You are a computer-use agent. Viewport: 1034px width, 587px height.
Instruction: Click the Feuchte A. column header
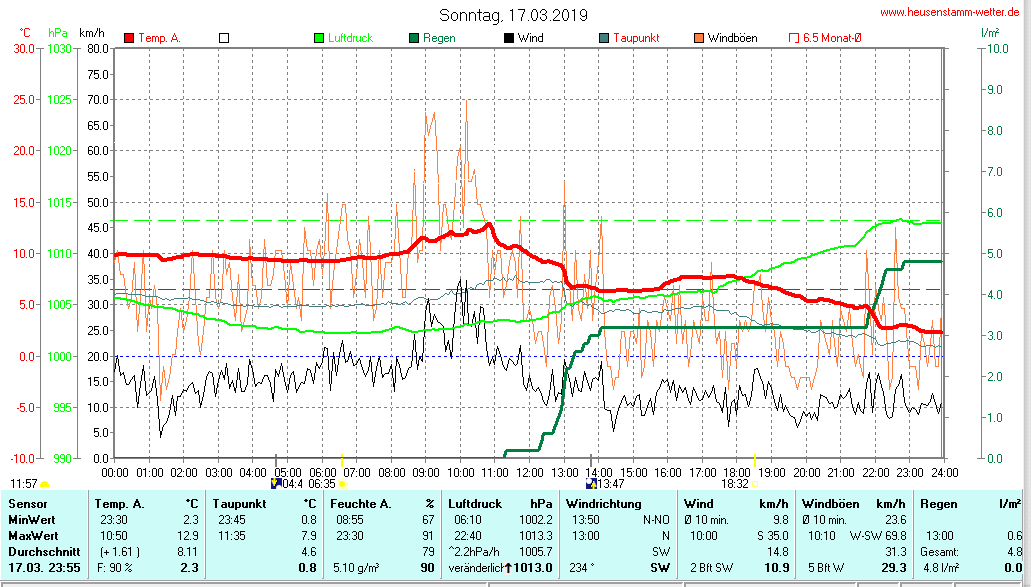pos(361,503)
